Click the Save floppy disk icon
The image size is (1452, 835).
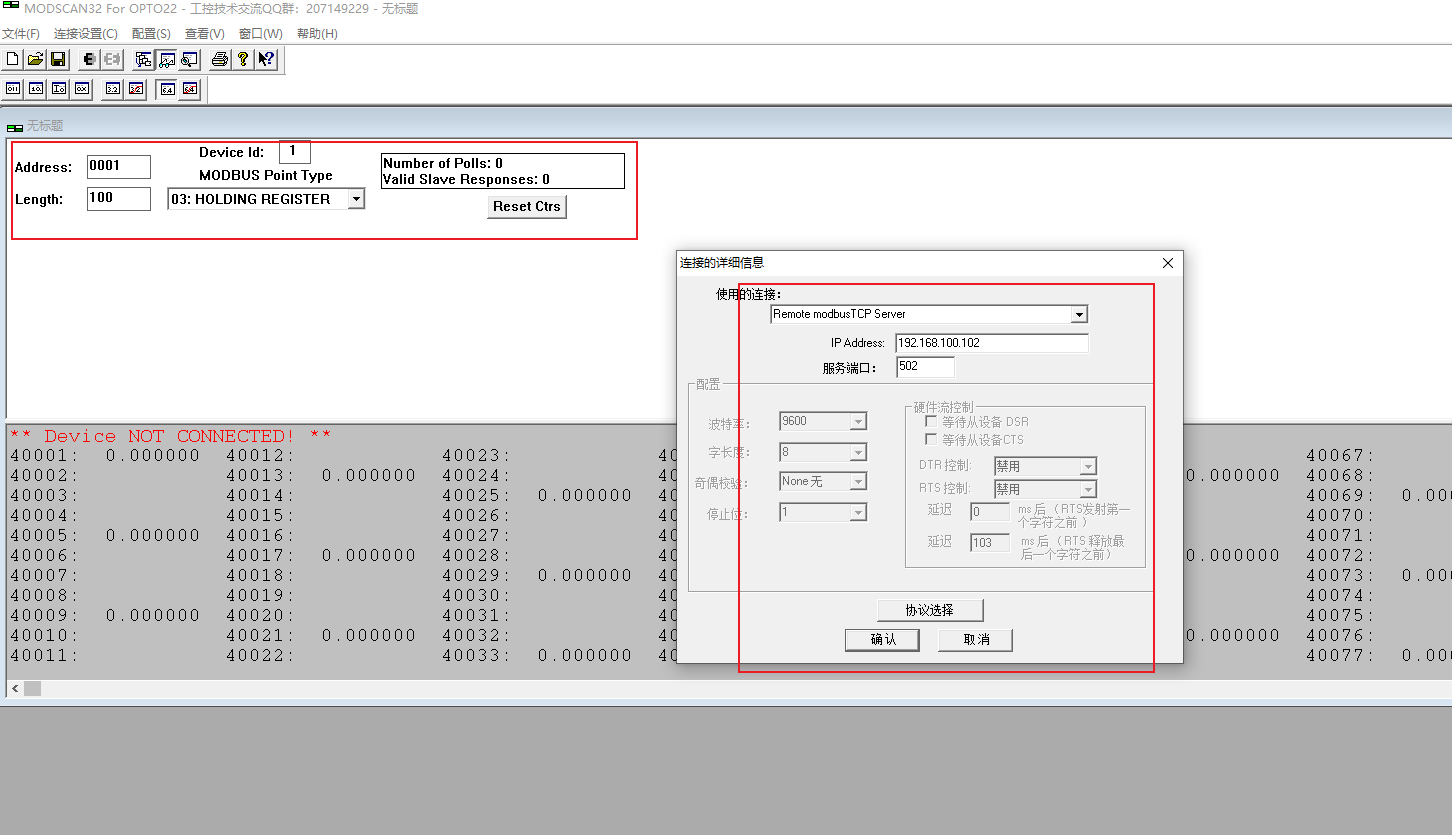click(58, 60)
